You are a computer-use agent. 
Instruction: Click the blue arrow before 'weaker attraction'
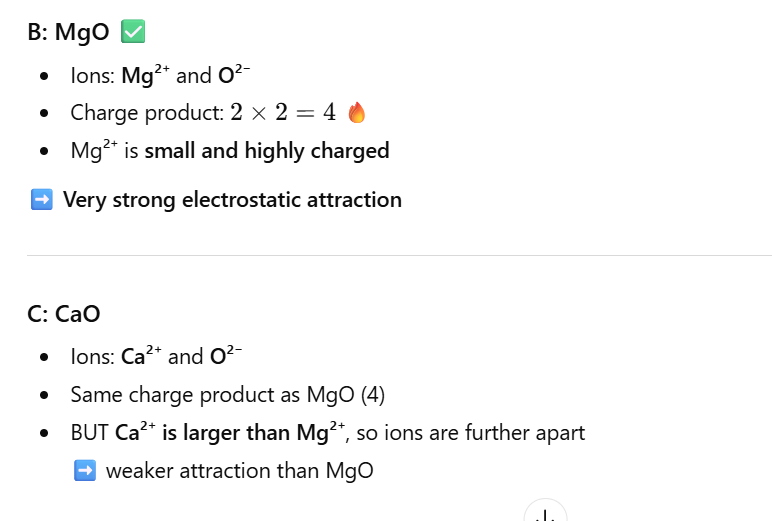pyautogui.click(x=85, y=471)
